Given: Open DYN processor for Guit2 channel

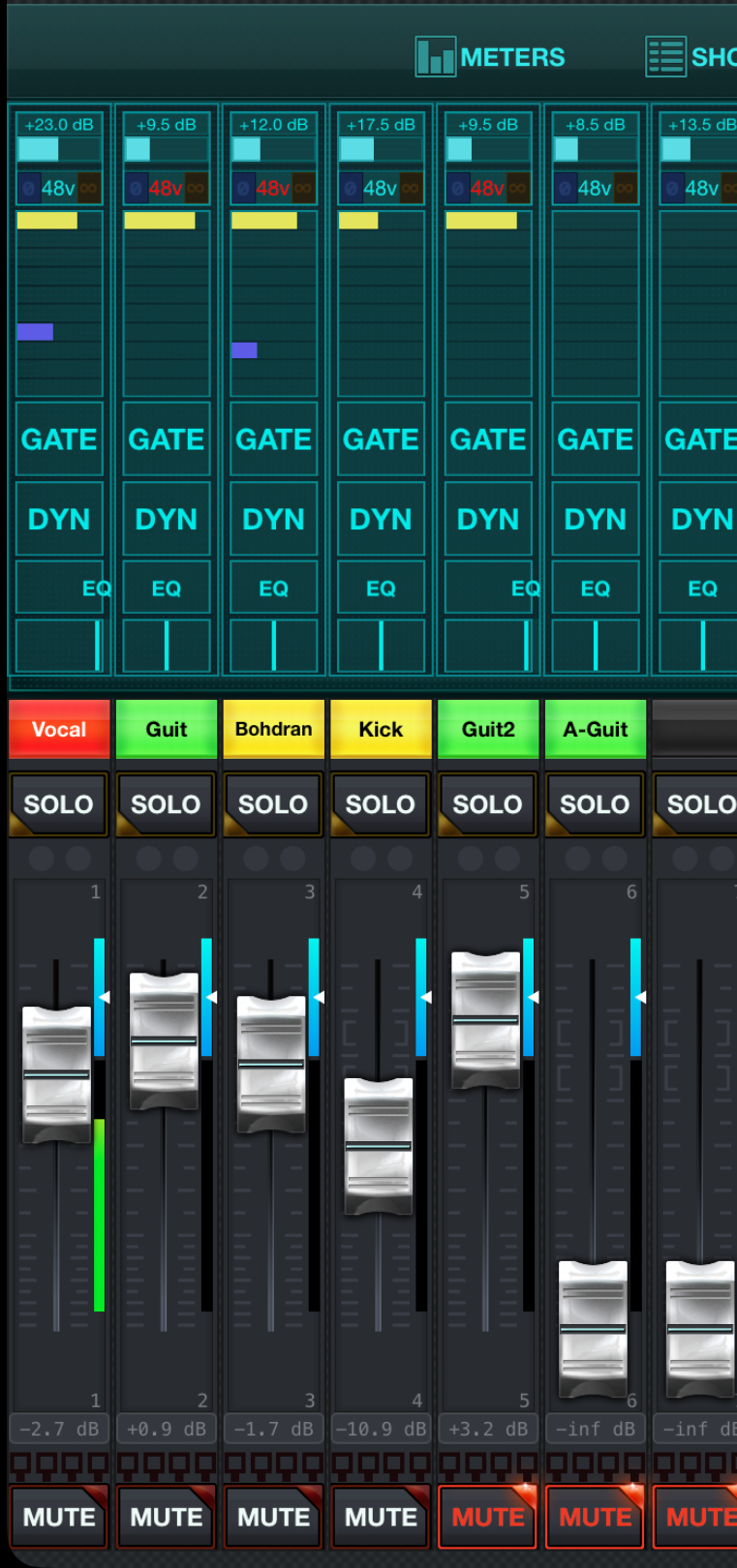Looking at the screenshot, I should (x=489, y=519).
